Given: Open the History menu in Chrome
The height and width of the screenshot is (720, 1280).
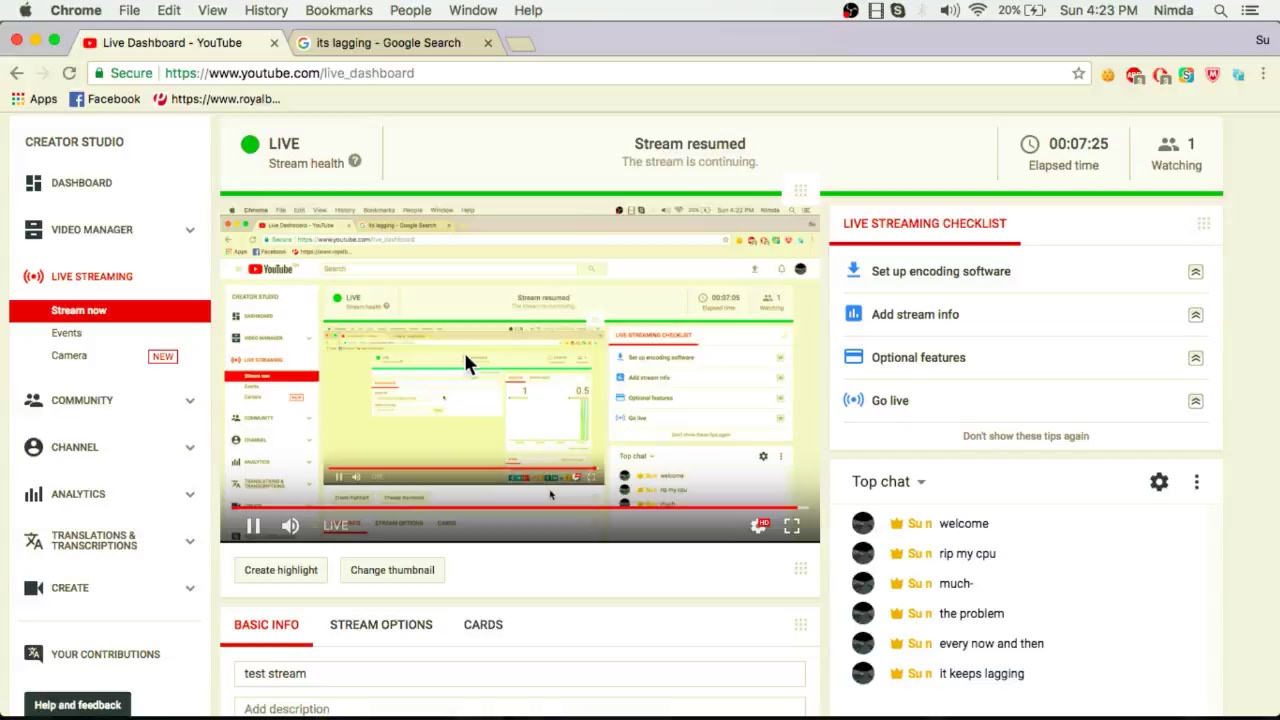Looking at the screenshot, I should (x=266, y=10).
